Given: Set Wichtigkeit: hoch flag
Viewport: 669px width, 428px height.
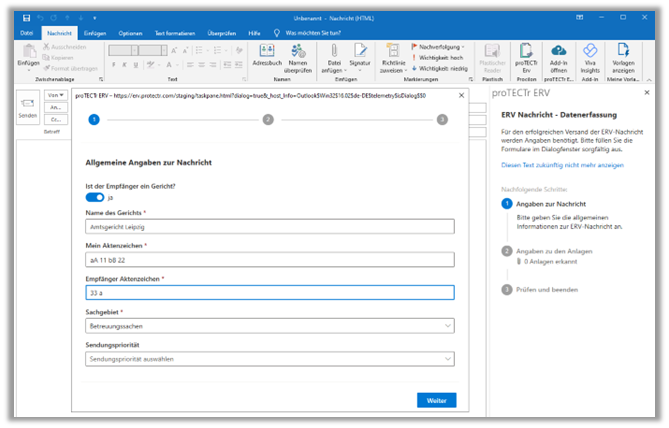Looking at the screenshot, I should tap(440, 57).
